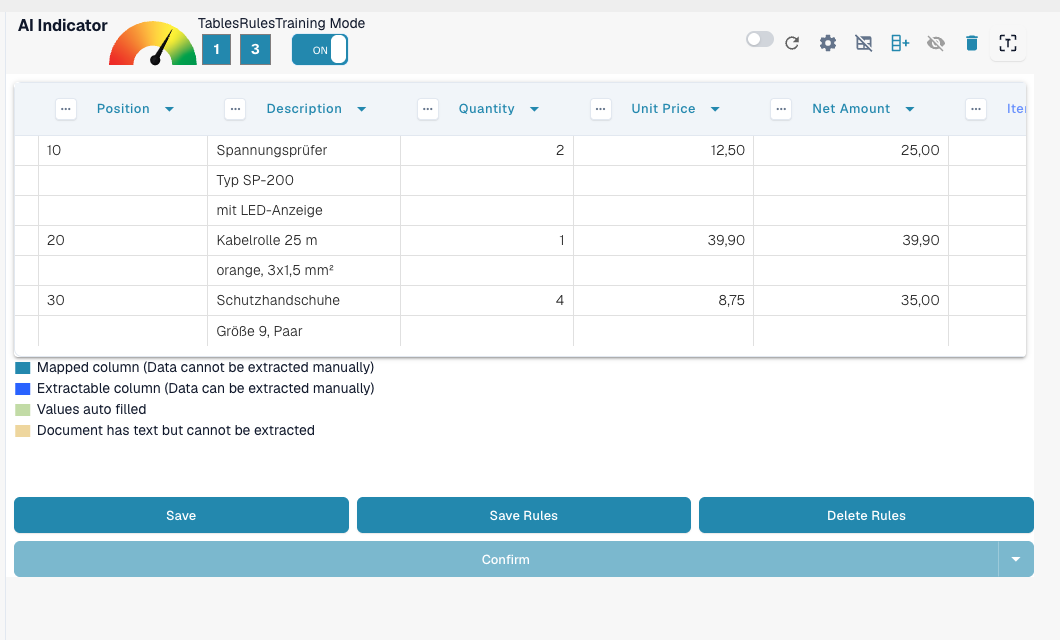Screen dimensions: 1060x640
Task: Click the Extractable column legend color swatch
Action: [x=23, y=389]
